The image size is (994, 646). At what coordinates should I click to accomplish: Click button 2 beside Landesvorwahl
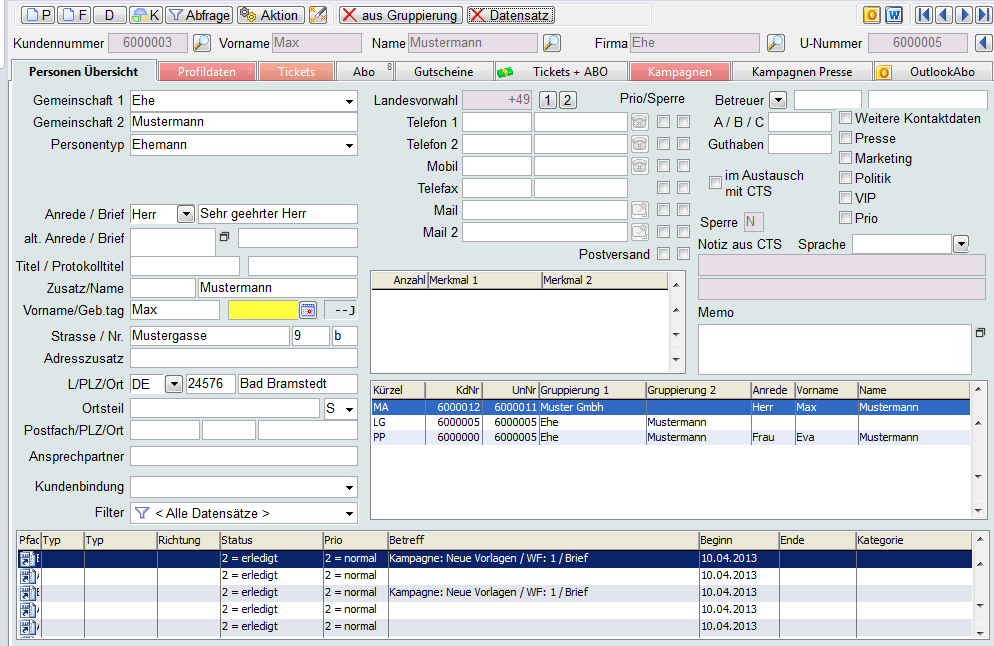pyautogui.click(x=568, y=100)
